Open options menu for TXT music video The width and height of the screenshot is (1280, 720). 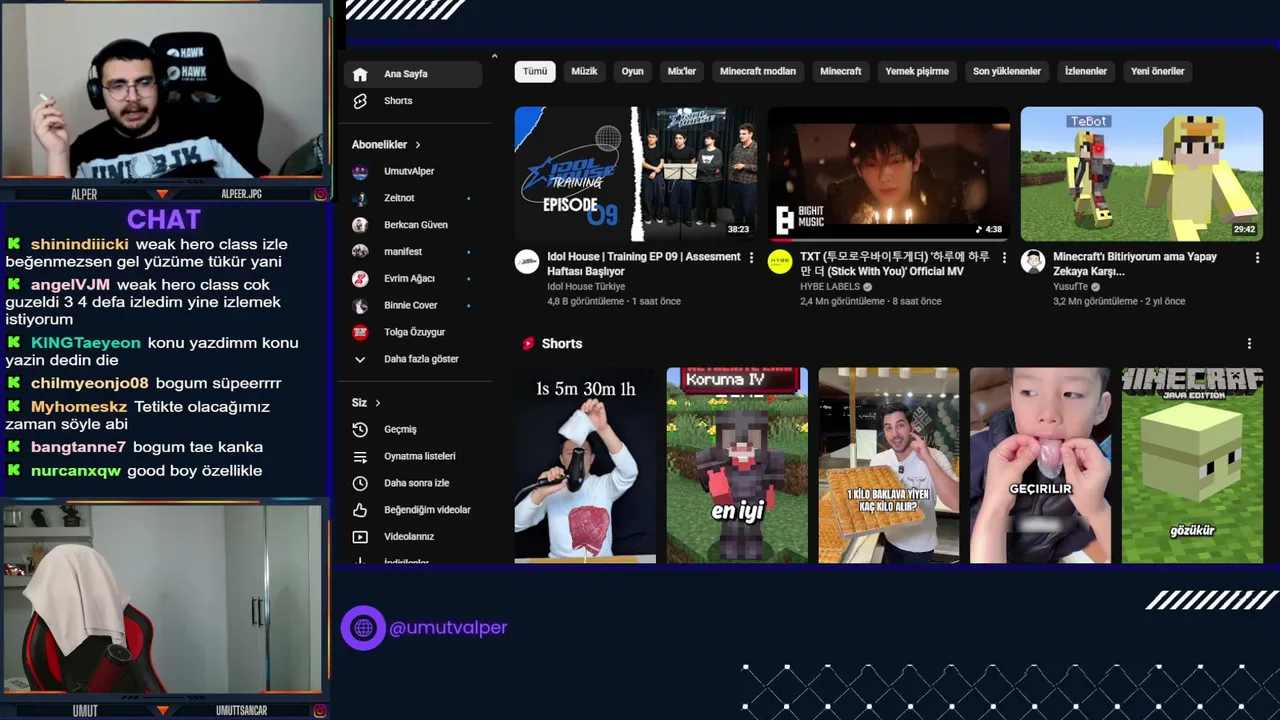pyautogui.click(x=1005, y=258)
